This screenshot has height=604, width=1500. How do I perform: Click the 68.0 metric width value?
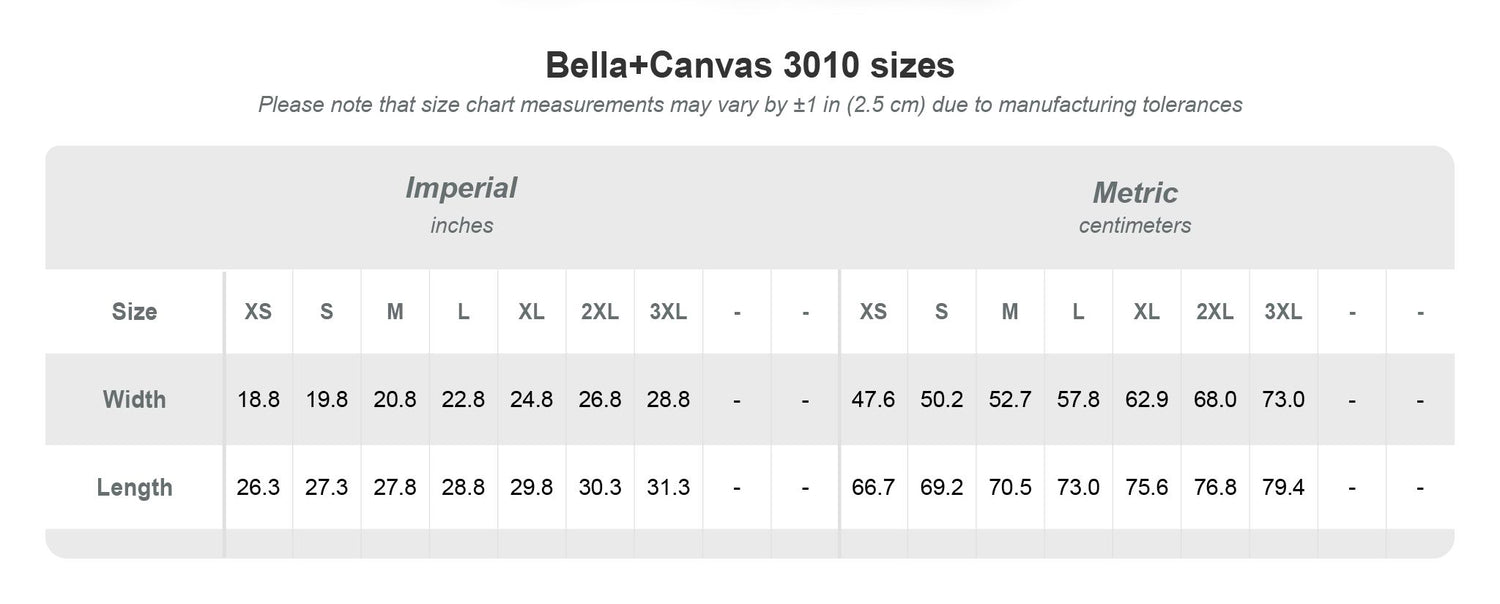click(1214, 399)
